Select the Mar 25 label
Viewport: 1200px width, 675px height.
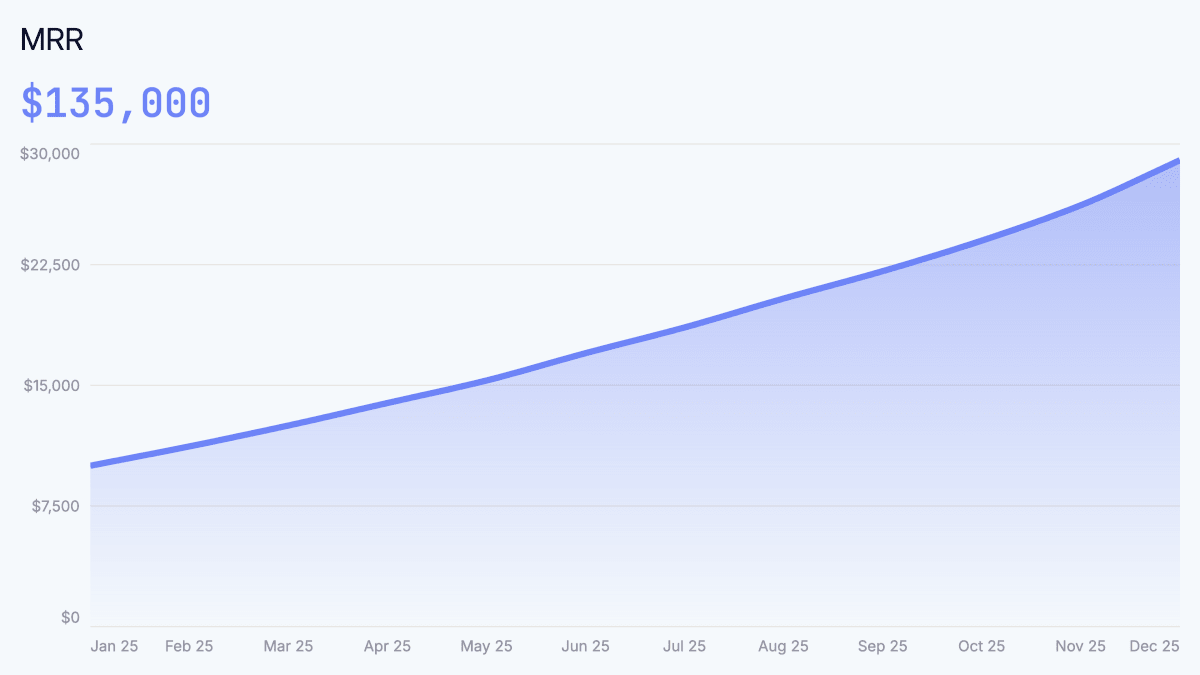pos(288,646)
